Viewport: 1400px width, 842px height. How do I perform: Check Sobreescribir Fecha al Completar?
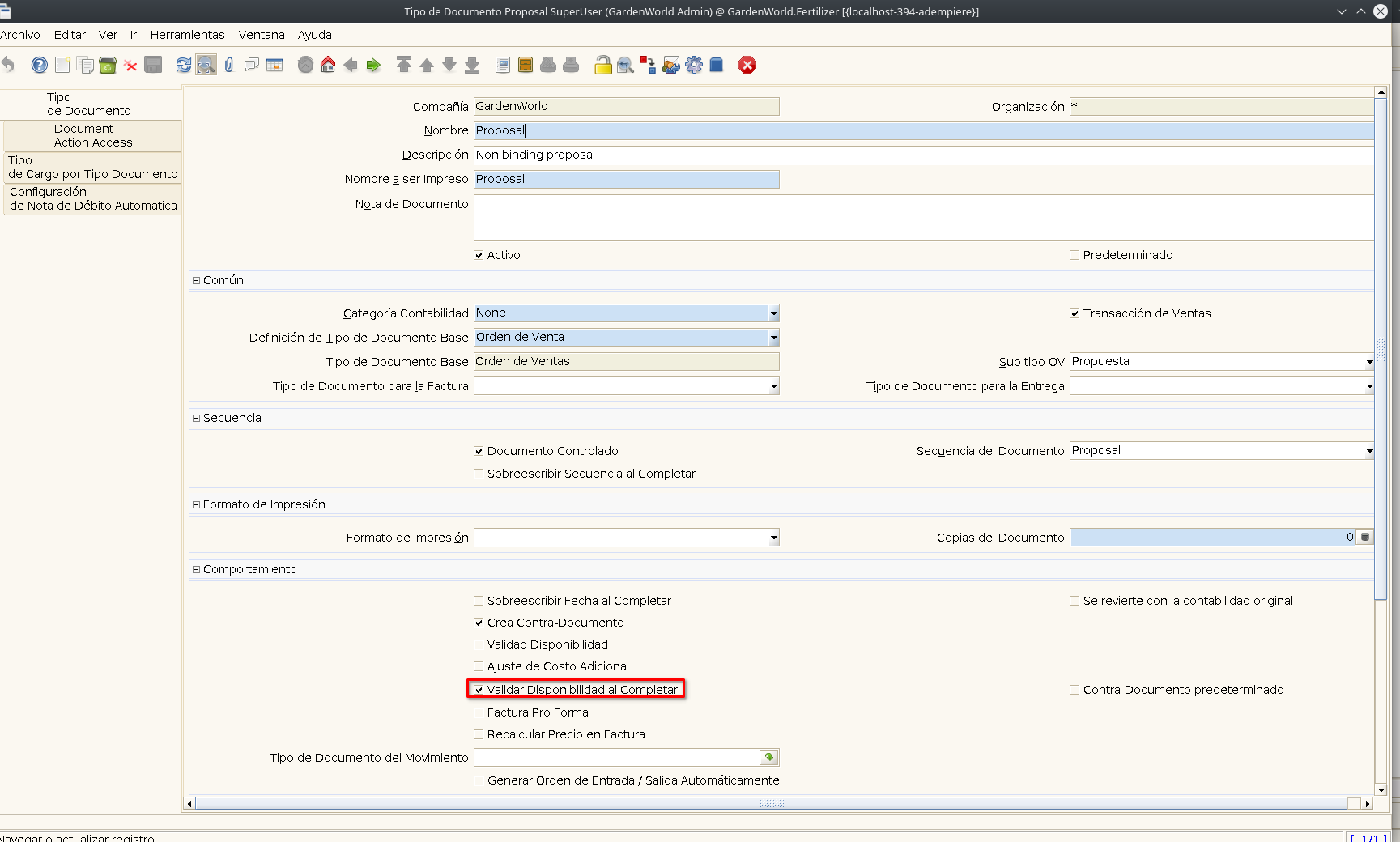[479, 601]
